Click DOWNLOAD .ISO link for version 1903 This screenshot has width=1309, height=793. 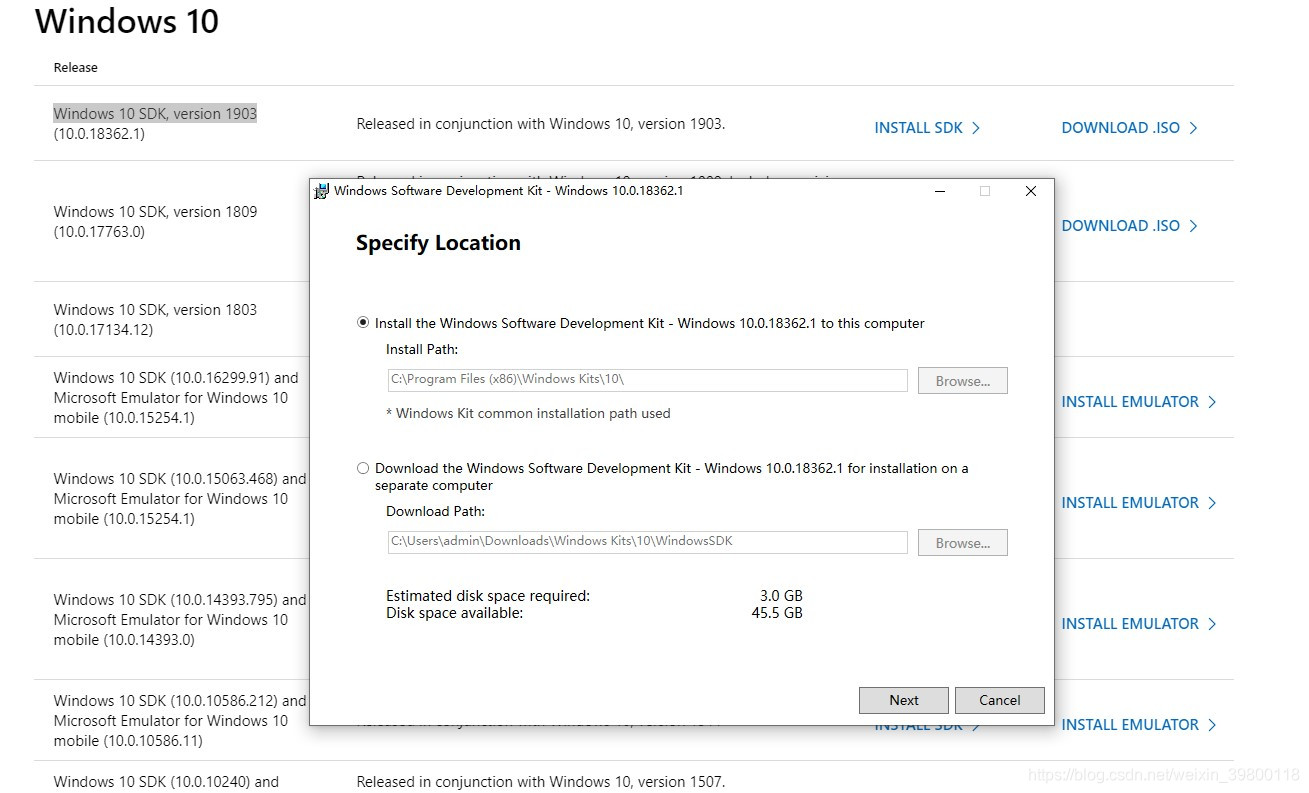[x=1129, y=128]
